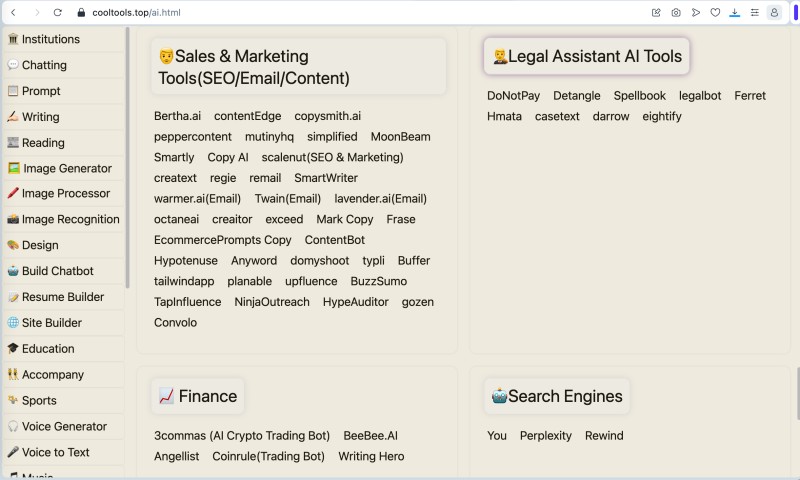
Task: Click Image Processor in the sidebar
Action: 64,193
